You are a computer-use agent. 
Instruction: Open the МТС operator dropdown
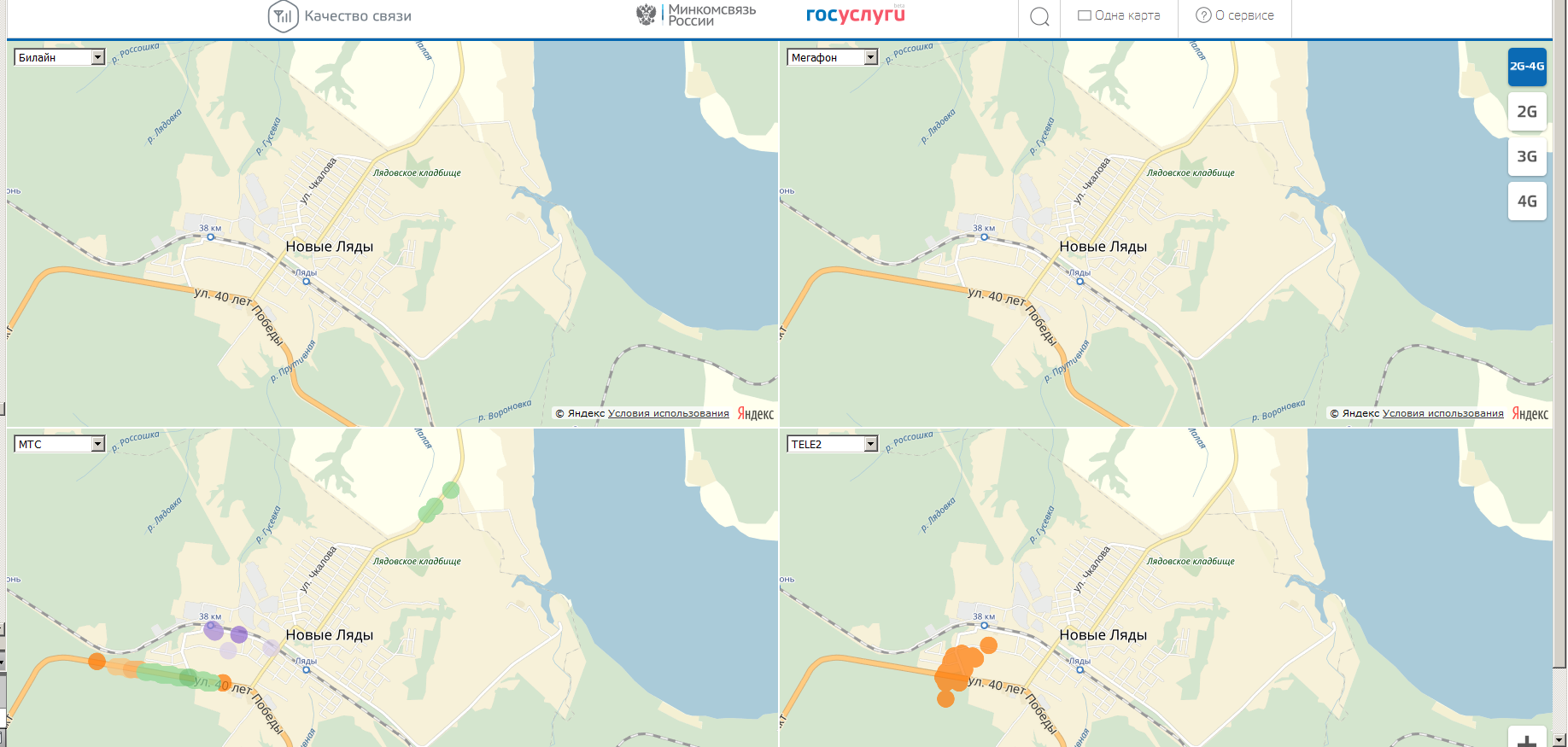click(x=59, y=444)
